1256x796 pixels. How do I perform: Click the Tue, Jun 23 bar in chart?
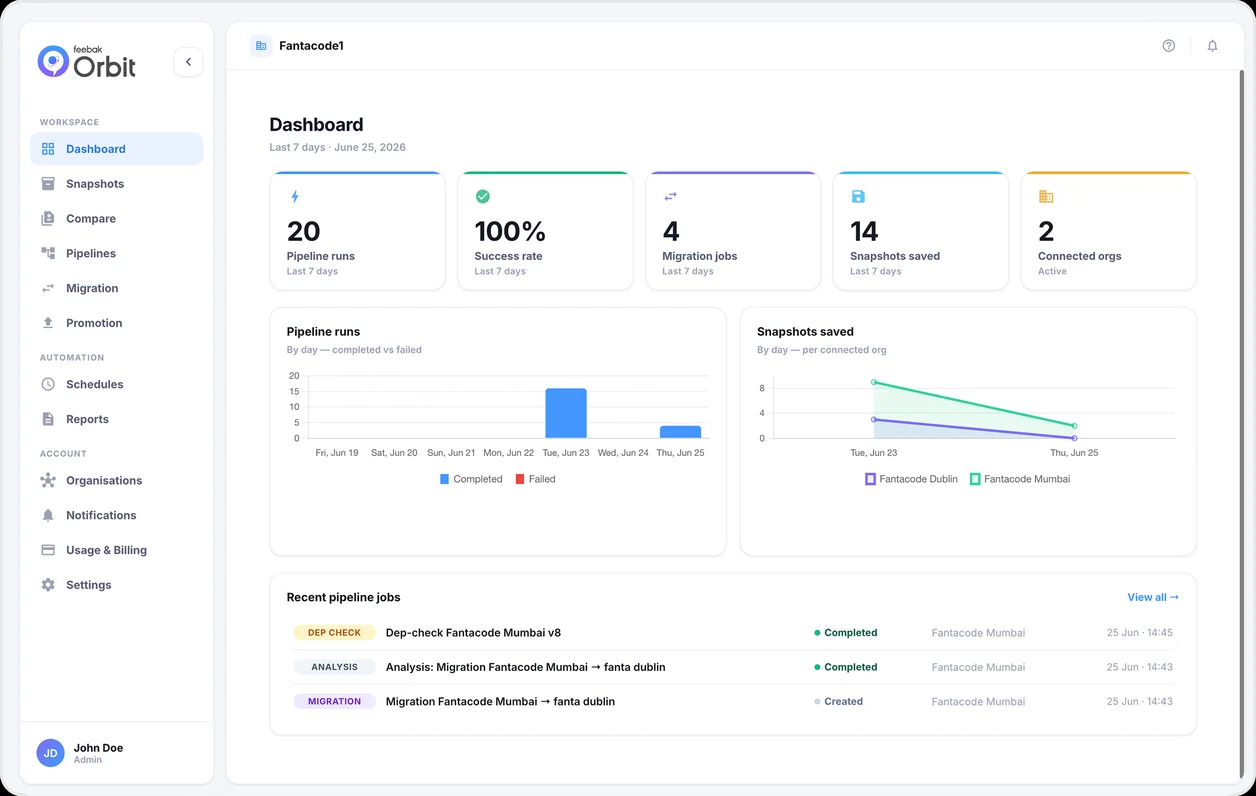coord(566,413)
